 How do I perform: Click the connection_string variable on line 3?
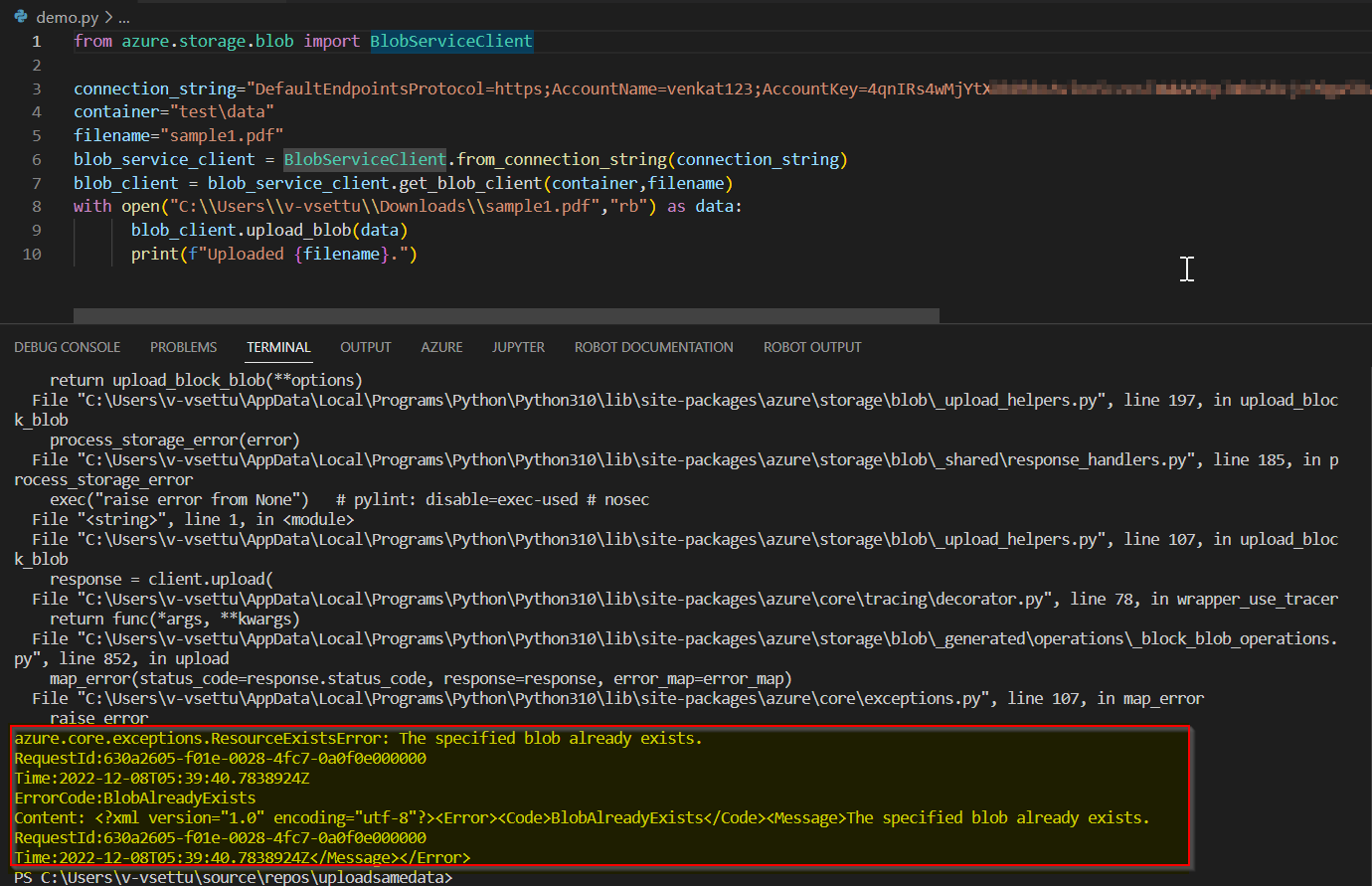pyautogui.click(x=155, y=89)
